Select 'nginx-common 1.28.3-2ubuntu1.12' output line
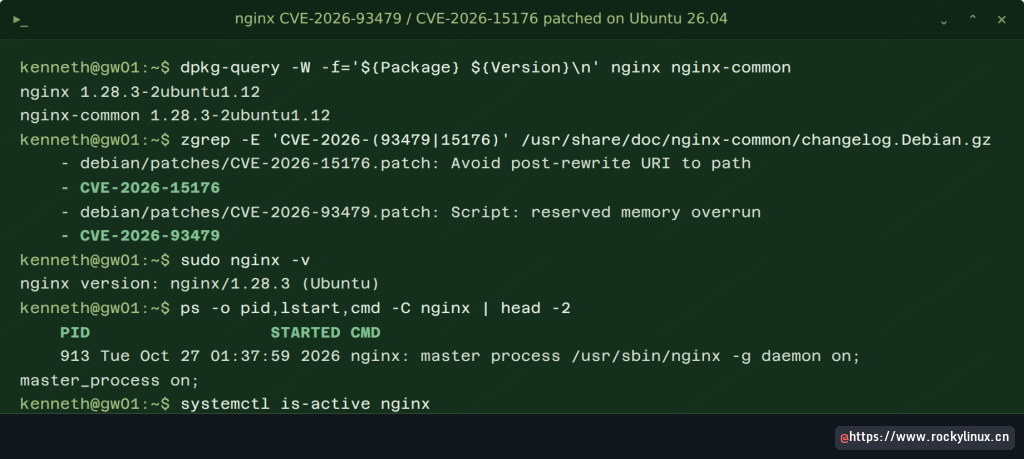The height and width of the screenshot is (459, 1024). pyautogui.click(x=175, y=116)
